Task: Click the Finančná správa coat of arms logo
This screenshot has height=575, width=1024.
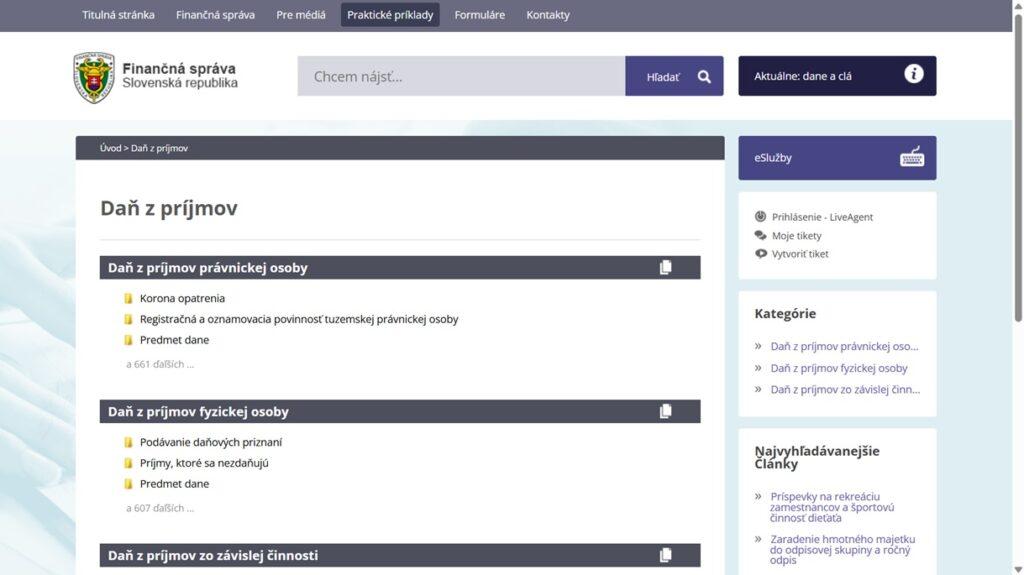Action: 94,77
